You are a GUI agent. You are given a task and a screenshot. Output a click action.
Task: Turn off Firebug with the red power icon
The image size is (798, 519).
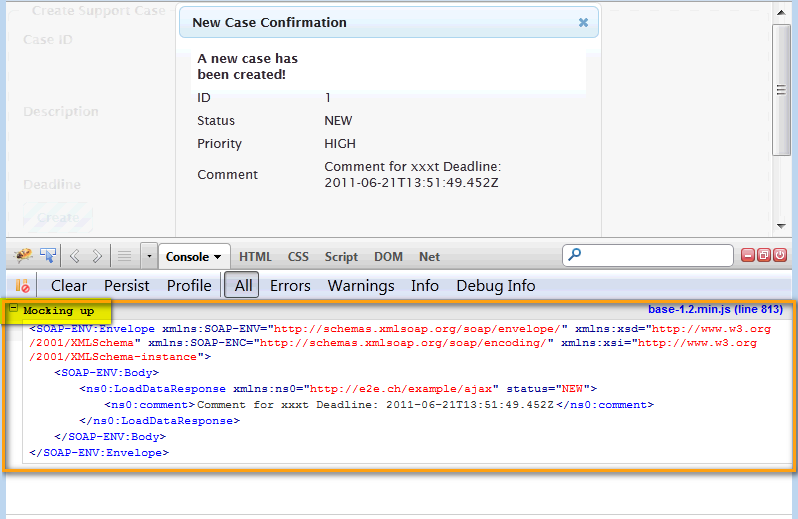coord(780,256)
